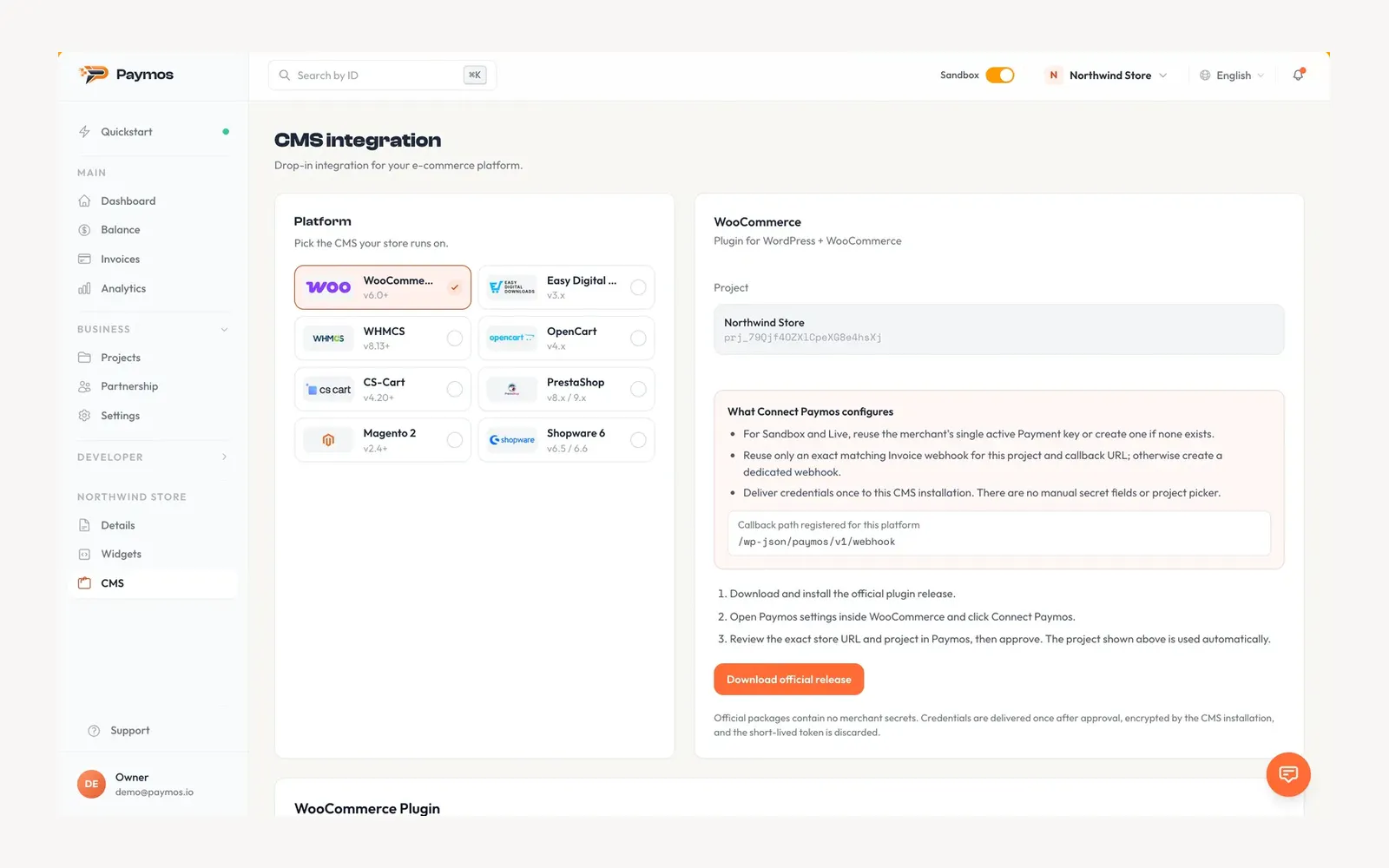Image resolution: width=1389 pixels, height=868 pixels.
Task: Click the Support question mark icon
Action: [94, 731]
